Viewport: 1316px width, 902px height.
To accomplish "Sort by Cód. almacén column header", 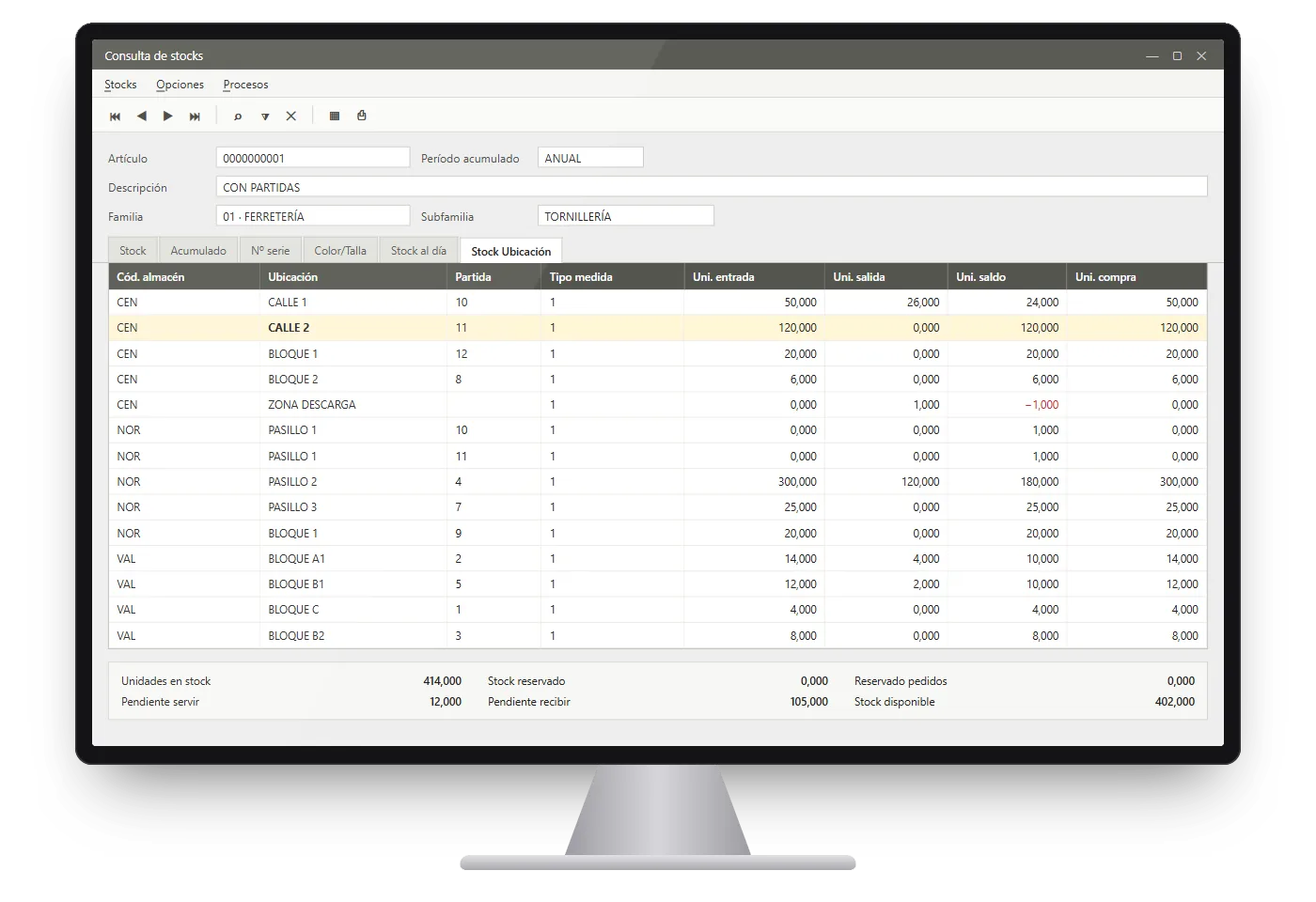I will click(x=183, y=277).
